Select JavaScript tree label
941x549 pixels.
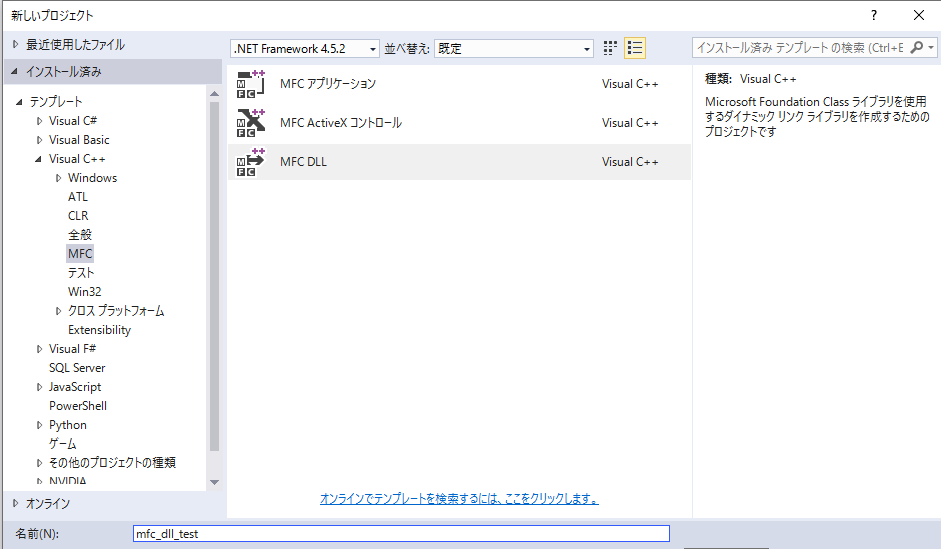(x=75, y=387)
